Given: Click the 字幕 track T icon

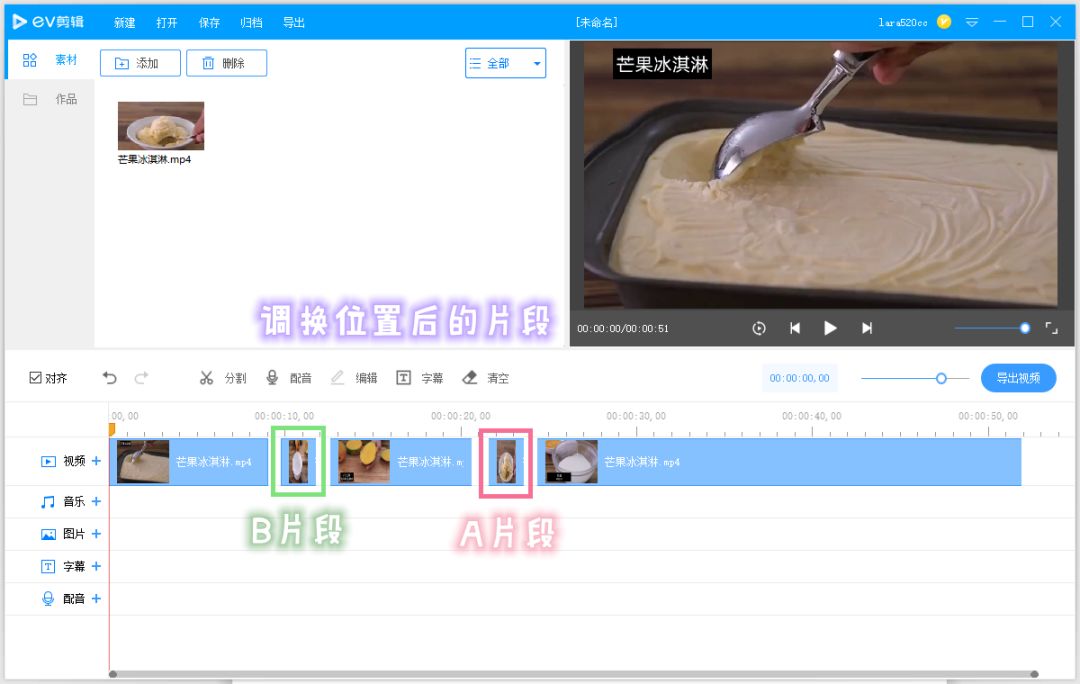Looking at the screenshot, I should (x=48, y=566).
